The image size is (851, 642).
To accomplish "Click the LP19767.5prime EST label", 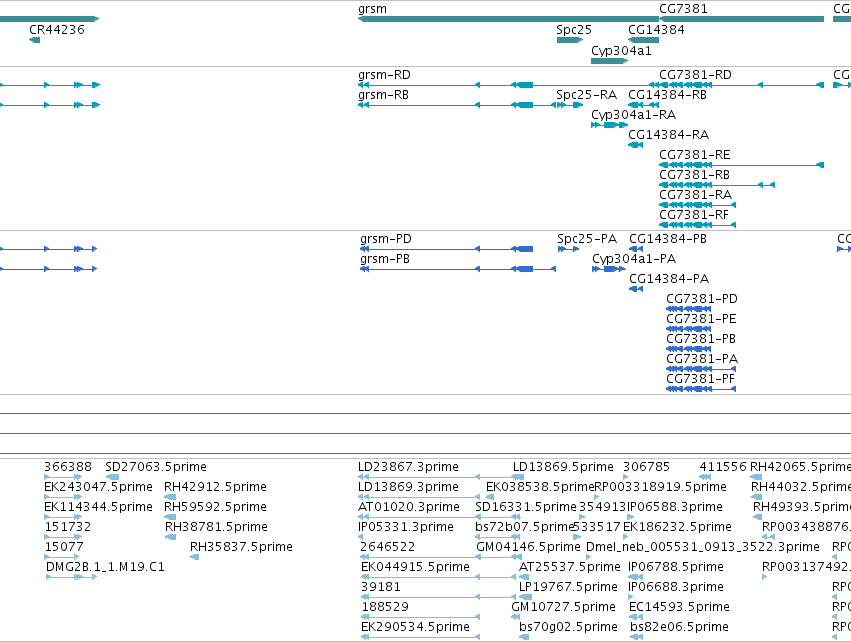I will [568, 587].
